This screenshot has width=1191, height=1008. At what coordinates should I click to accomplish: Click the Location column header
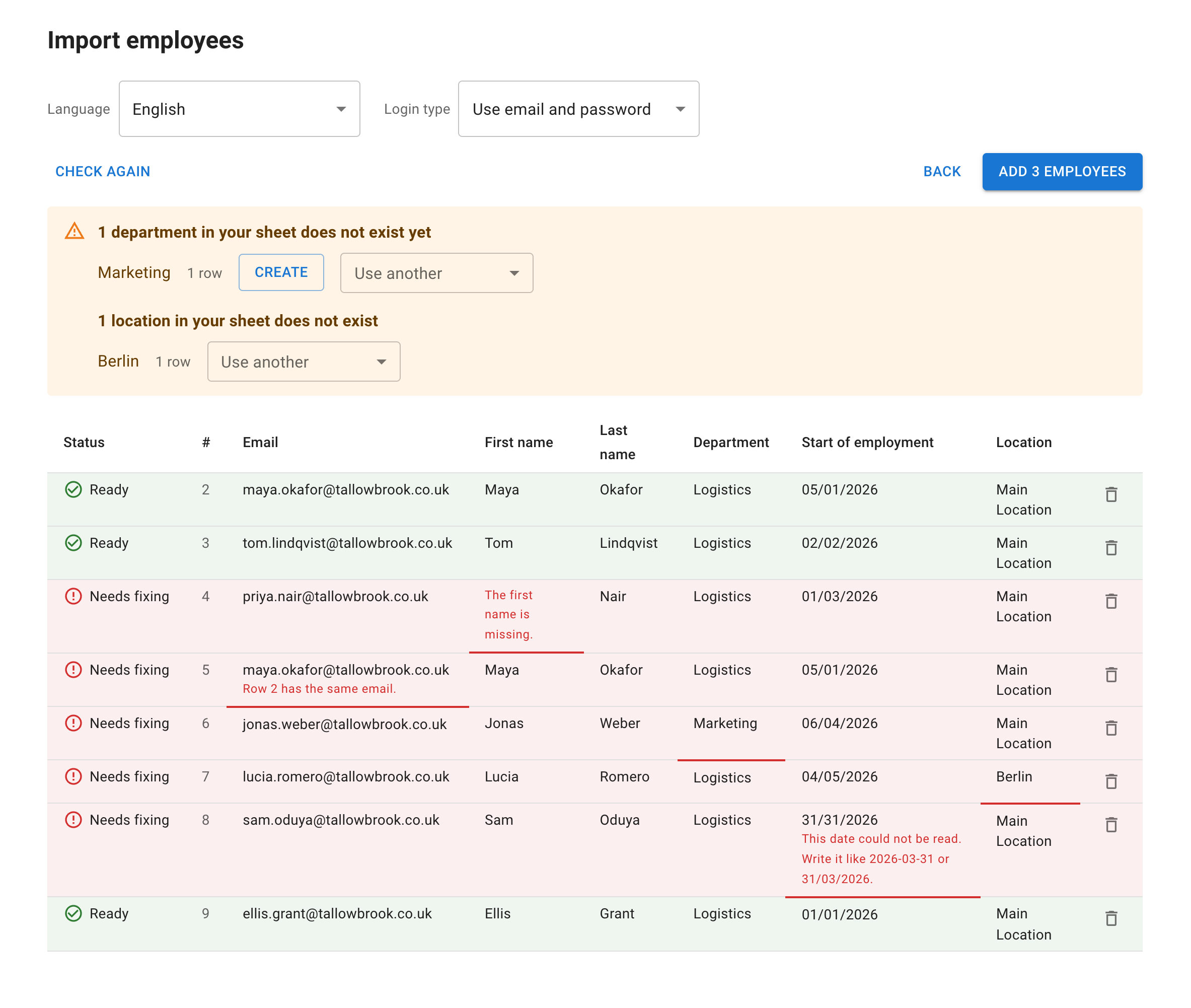tap(1024, 442)
